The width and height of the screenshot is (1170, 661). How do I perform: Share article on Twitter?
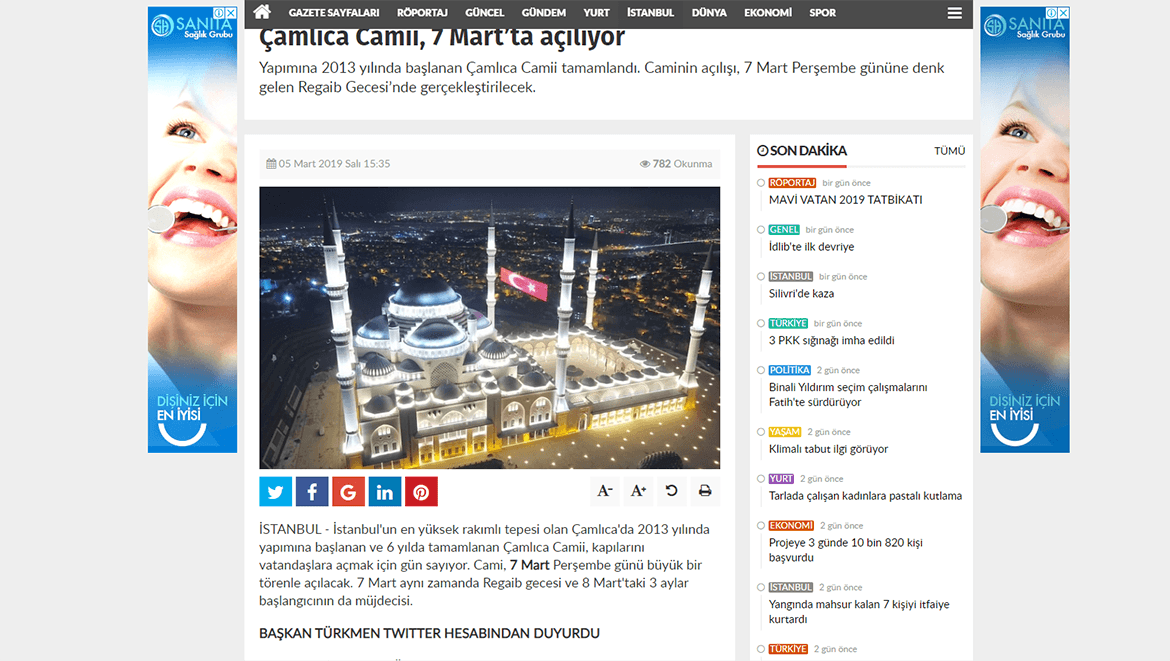coord(275,491)
